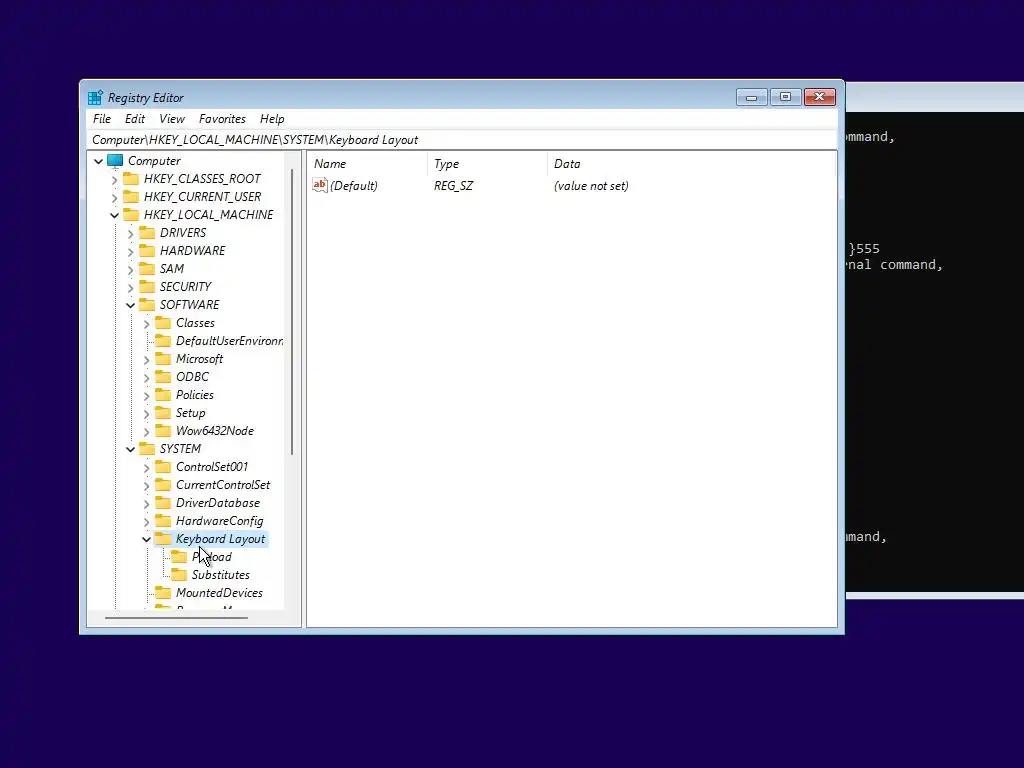
Task: Click the Microsoft folder icon
Action: [163, 359]
